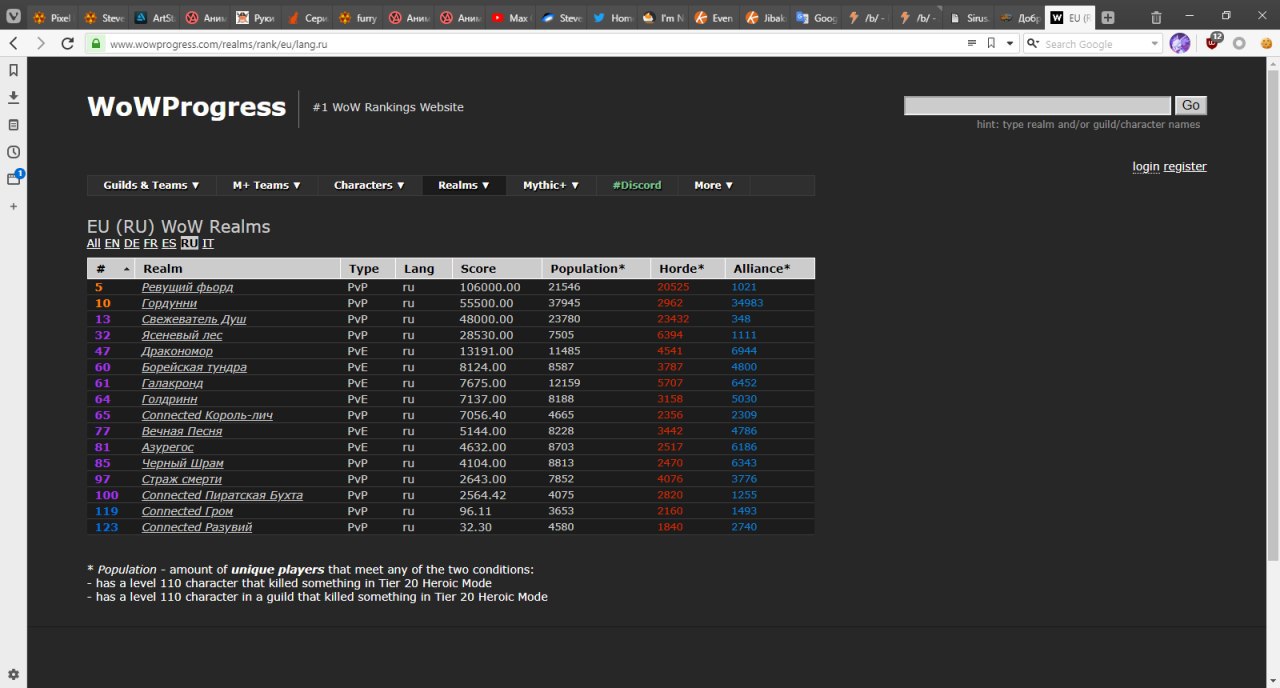Open the Bookmarks panel in sidebar
This screenshot has height=688, width=1280.
point(13,70)
